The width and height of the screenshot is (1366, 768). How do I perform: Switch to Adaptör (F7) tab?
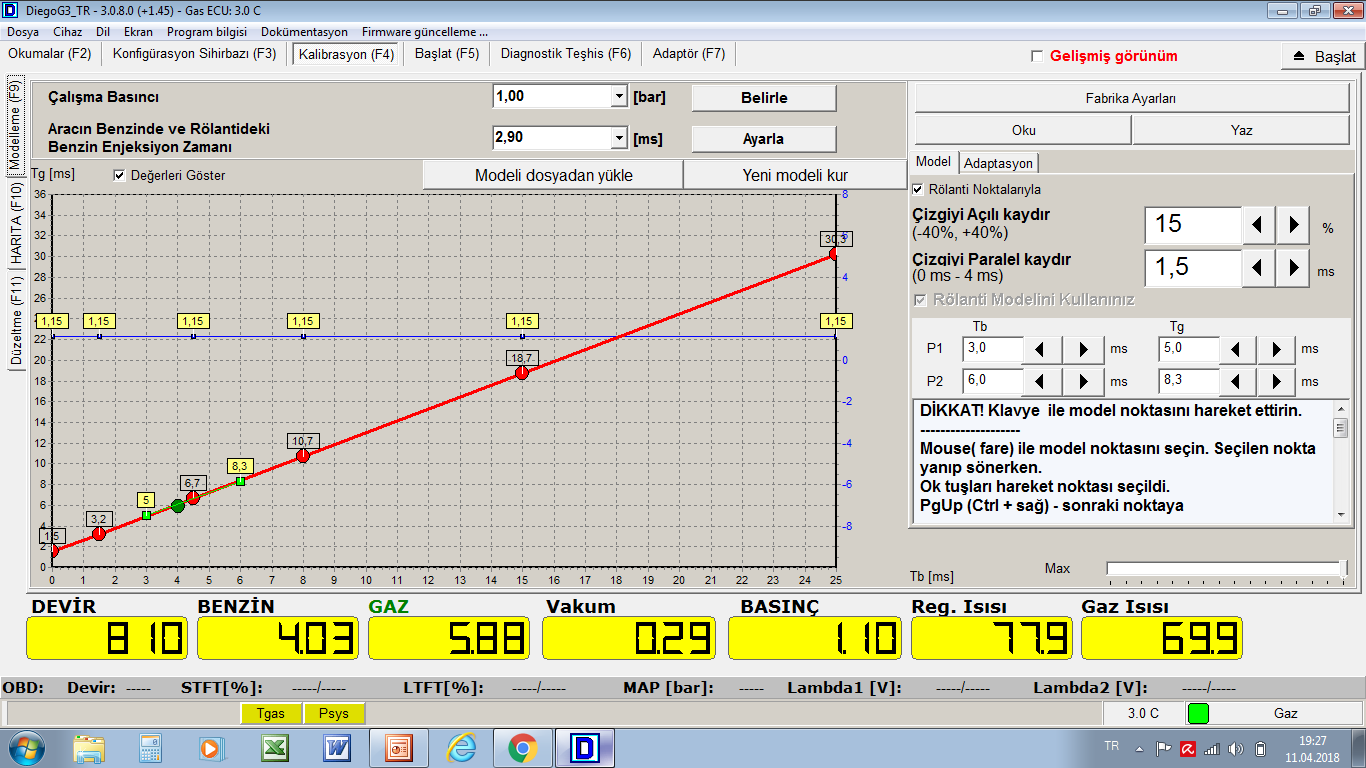pos(689,54)
